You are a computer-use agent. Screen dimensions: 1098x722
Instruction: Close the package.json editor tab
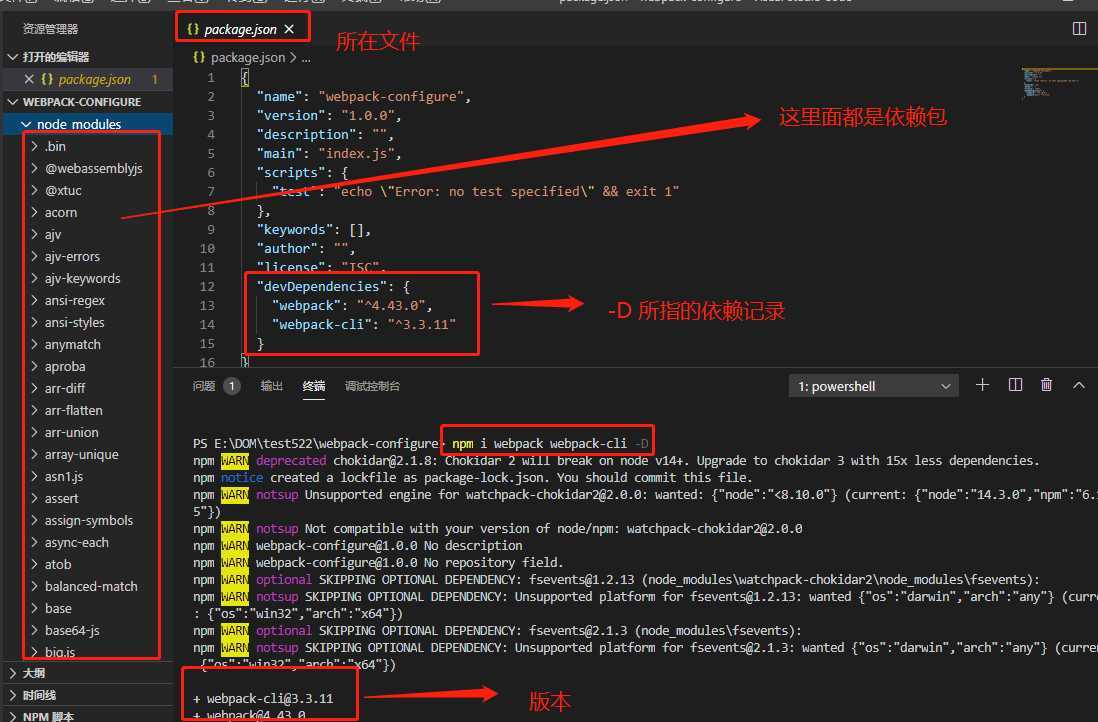click(289, 29)
